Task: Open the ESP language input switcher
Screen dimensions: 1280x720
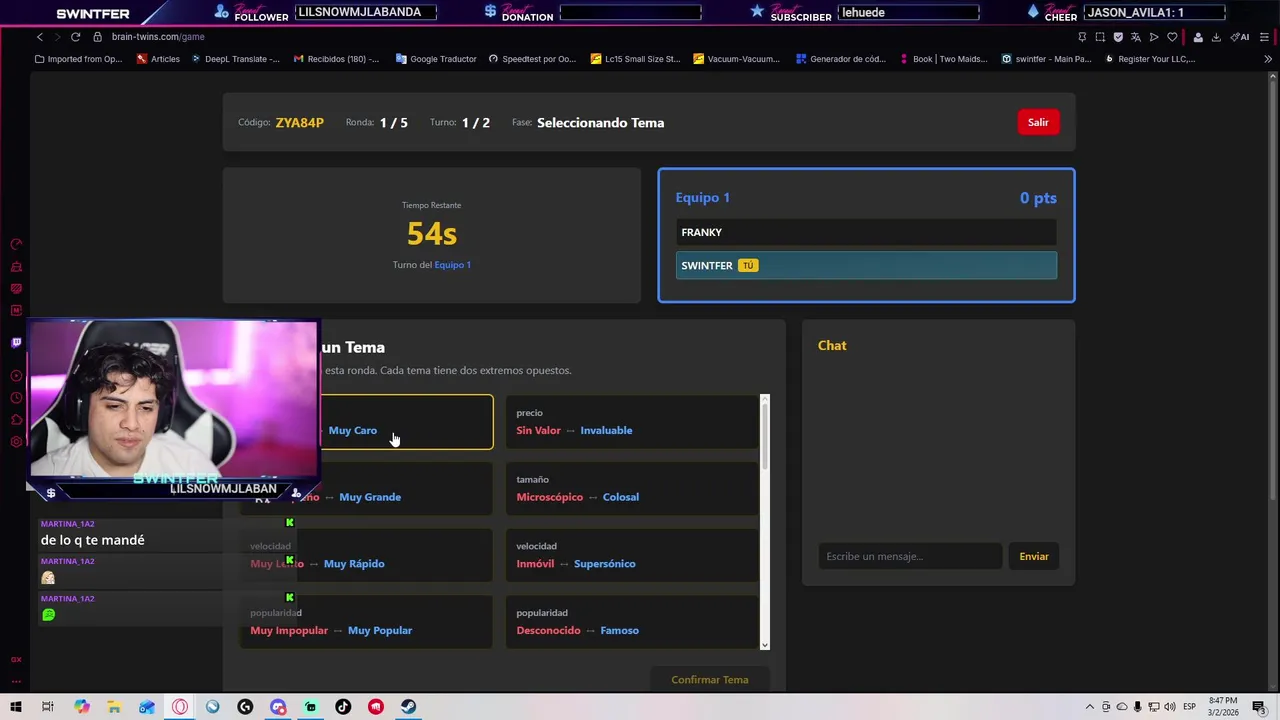Action: pos(1190,707)
